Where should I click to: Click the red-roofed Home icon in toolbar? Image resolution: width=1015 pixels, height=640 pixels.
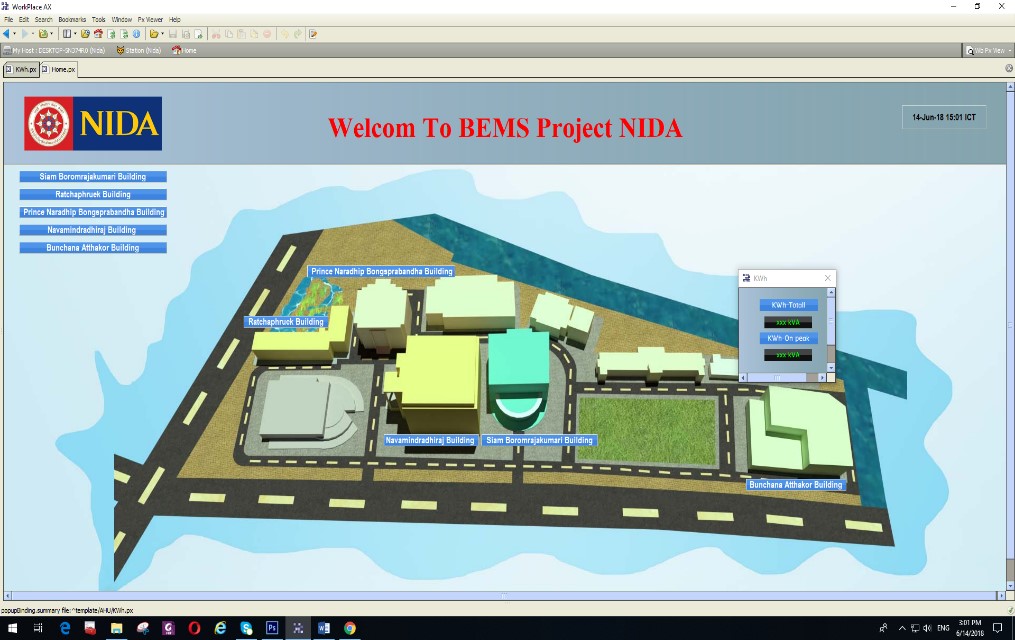[x=98, y=34]
